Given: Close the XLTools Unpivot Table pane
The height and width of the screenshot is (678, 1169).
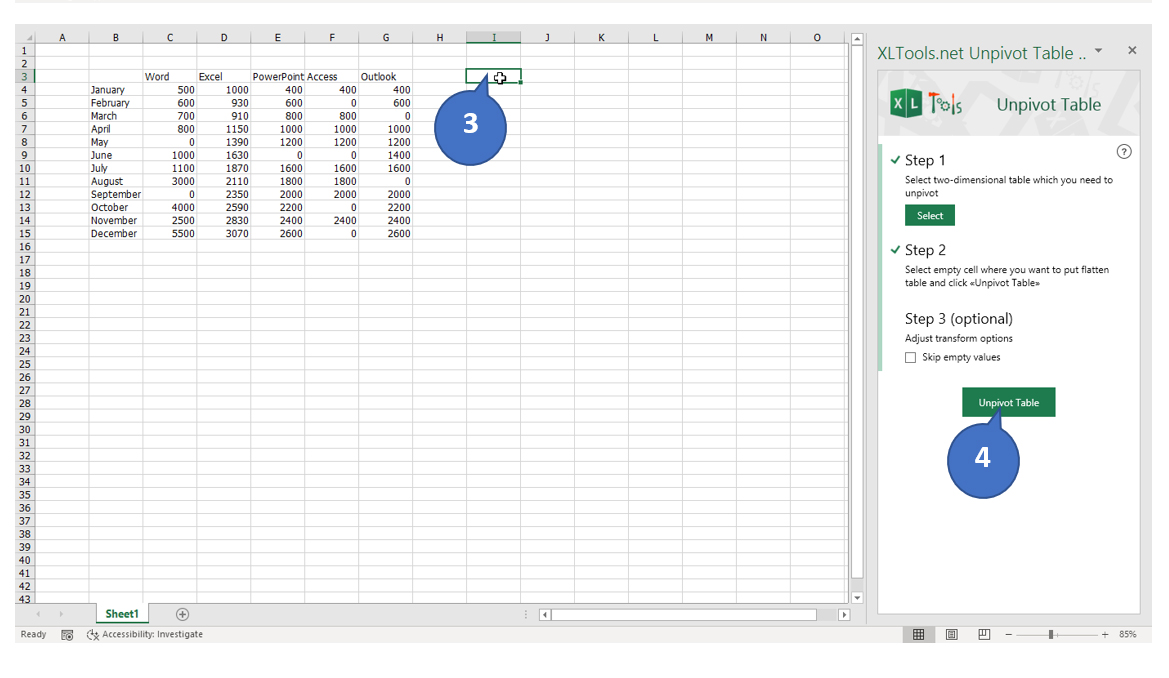Looking at the screenshot, I should point(1132,51).
